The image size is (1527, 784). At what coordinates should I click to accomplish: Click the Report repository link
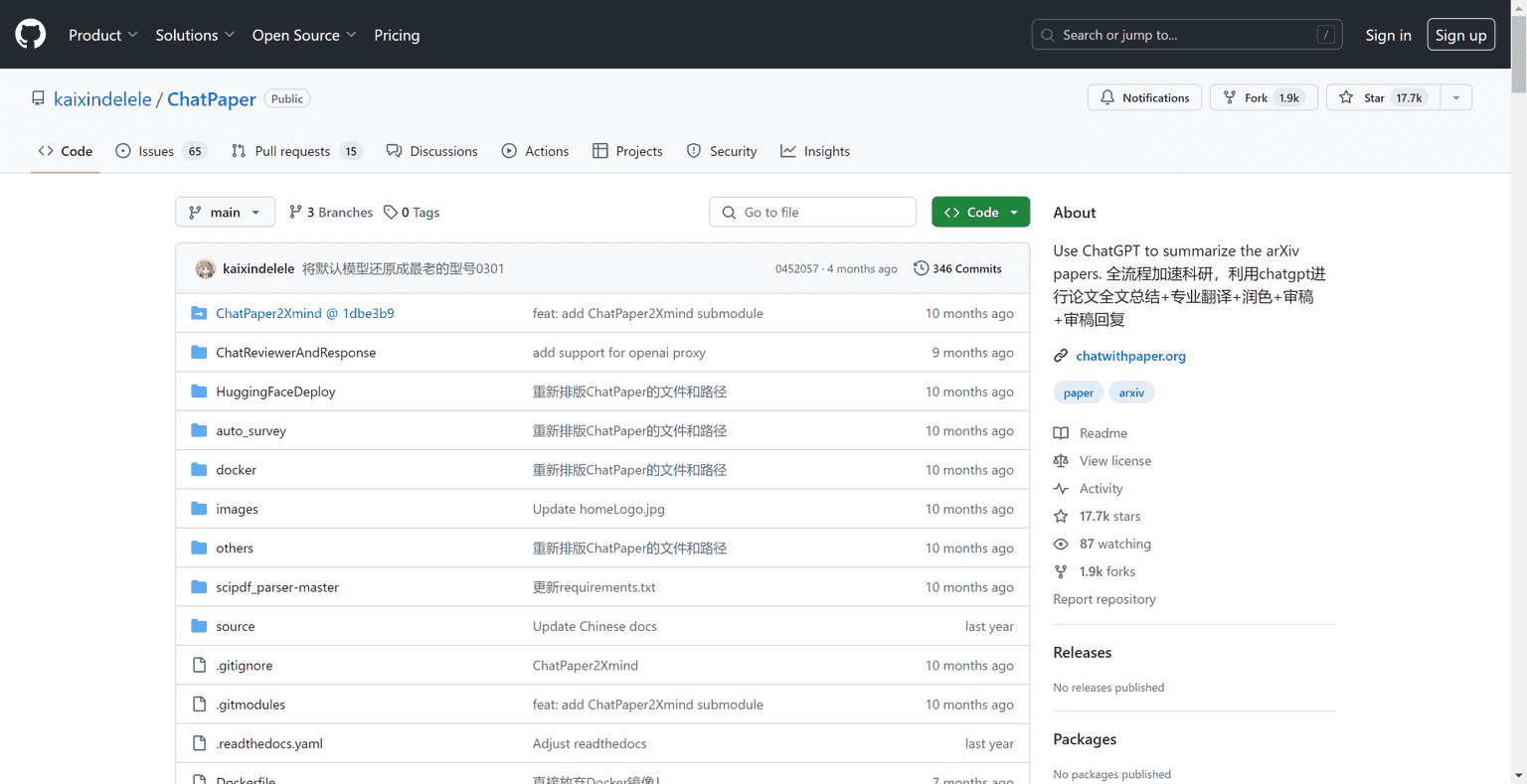[1104, 599]
